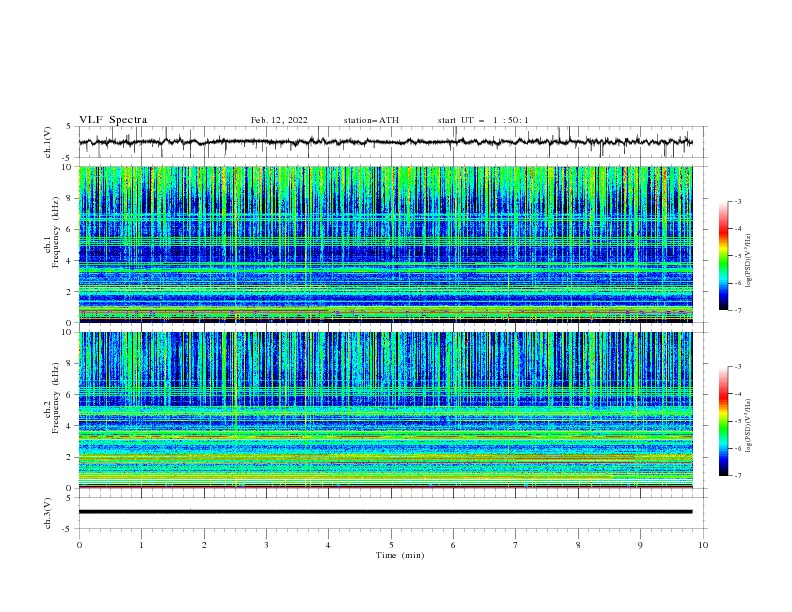Click the "station=ATH" header label
Viewport: 792px width, 612px height.
(x=371, y=120)
